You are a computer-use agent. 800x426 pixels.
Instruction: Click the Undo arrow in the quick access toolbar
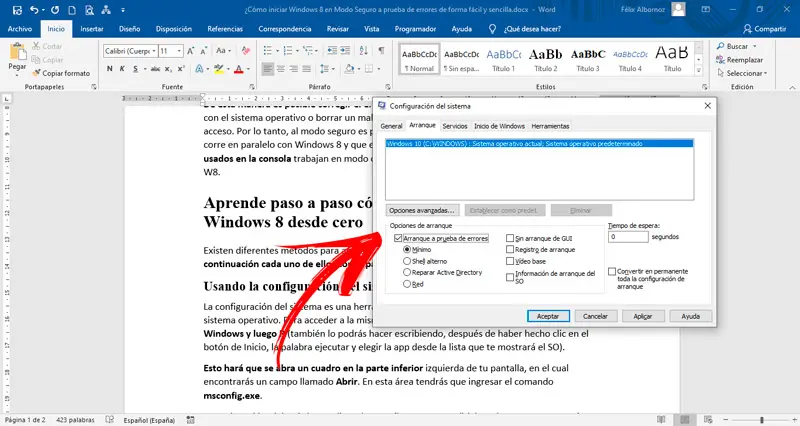pyautogui.click(x=34, y=10)
